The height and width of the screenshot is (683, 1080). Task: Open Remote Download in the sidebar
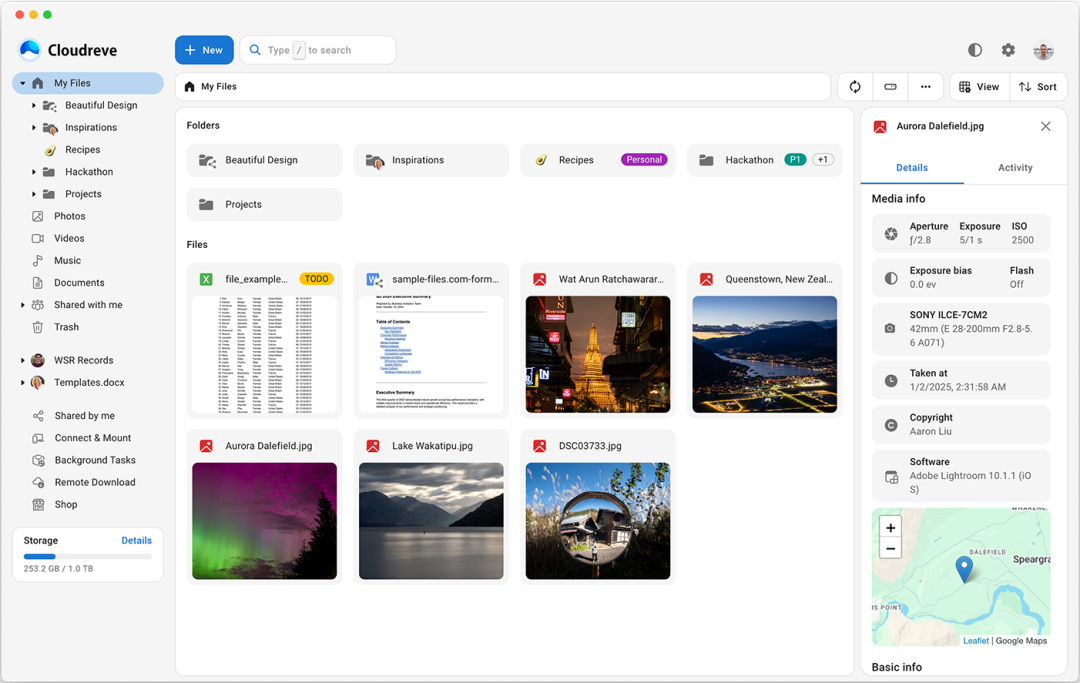click(95, 482)
